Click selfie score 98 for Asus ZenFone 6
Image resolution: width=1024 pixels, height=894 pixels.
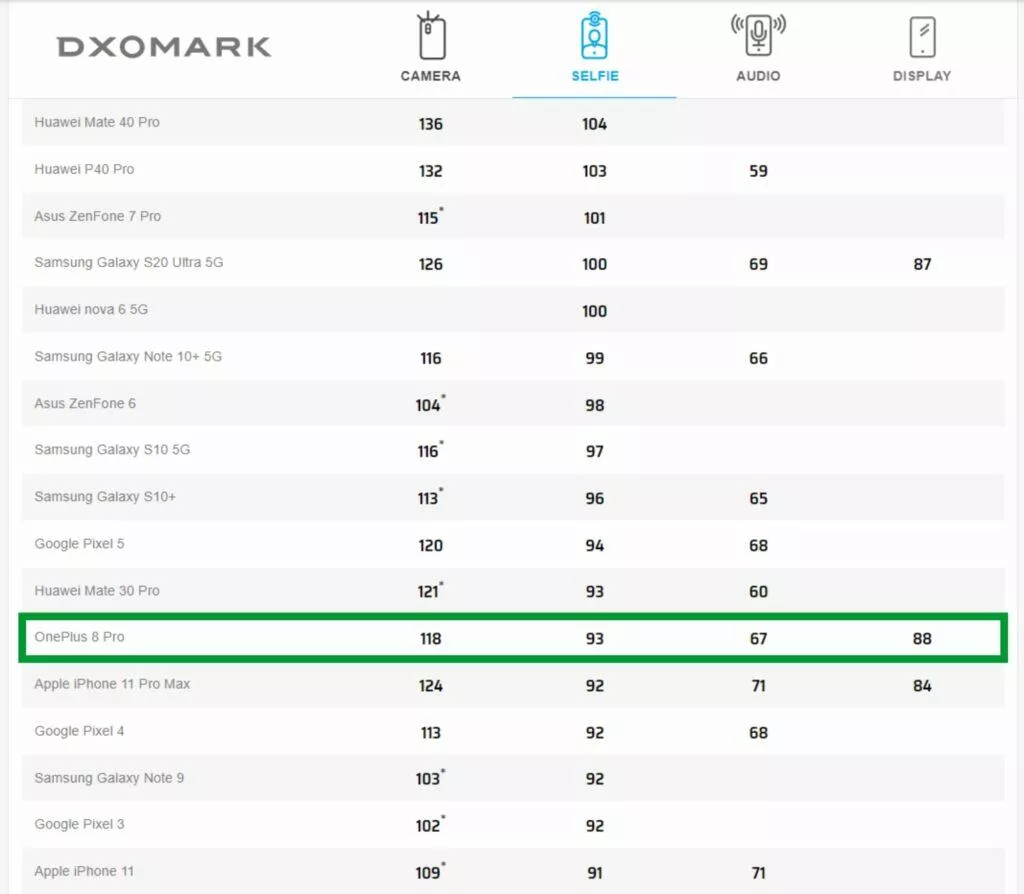point(594,406)
